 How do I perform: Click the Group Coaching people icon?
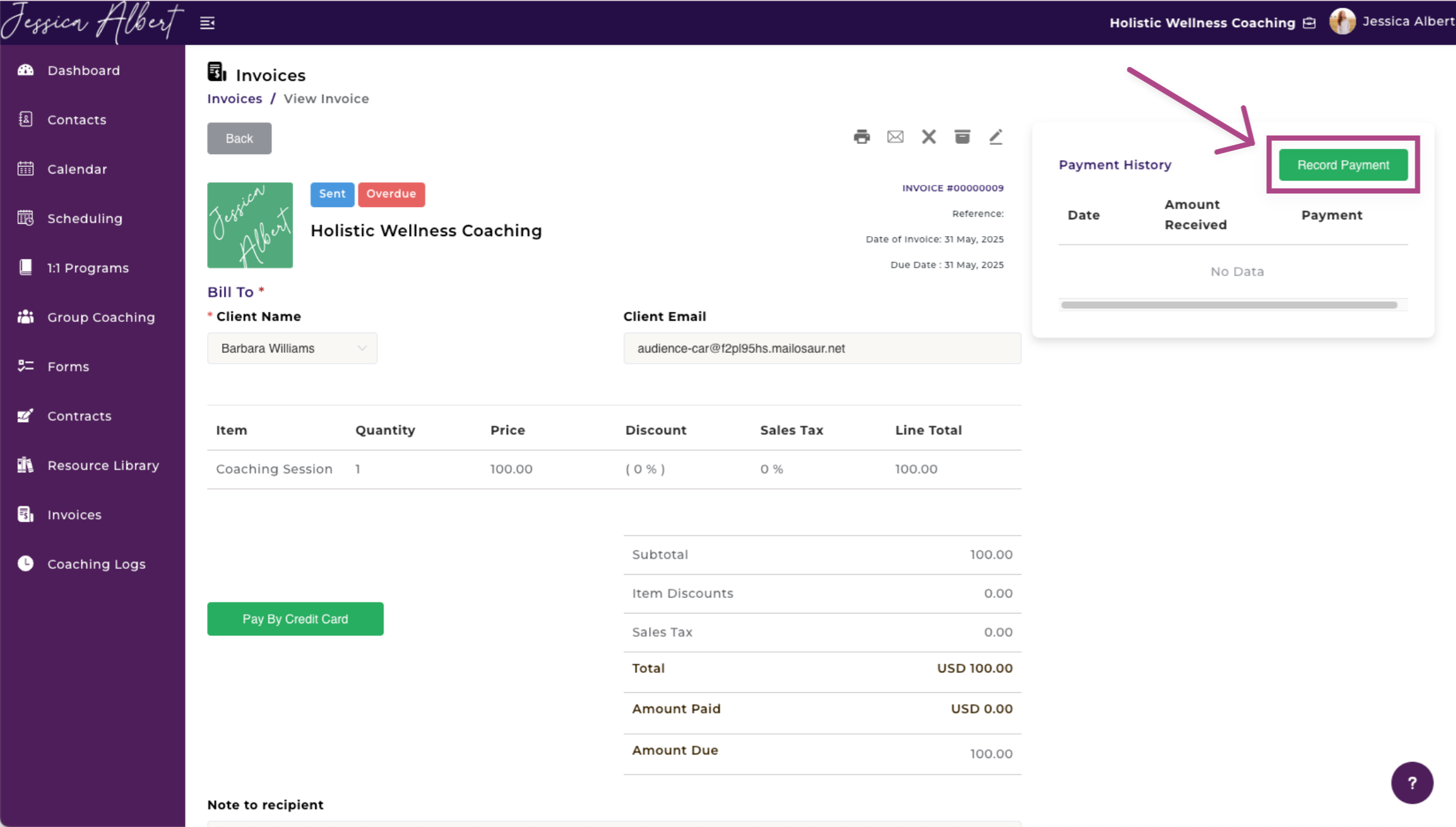[x=25, y=317]
